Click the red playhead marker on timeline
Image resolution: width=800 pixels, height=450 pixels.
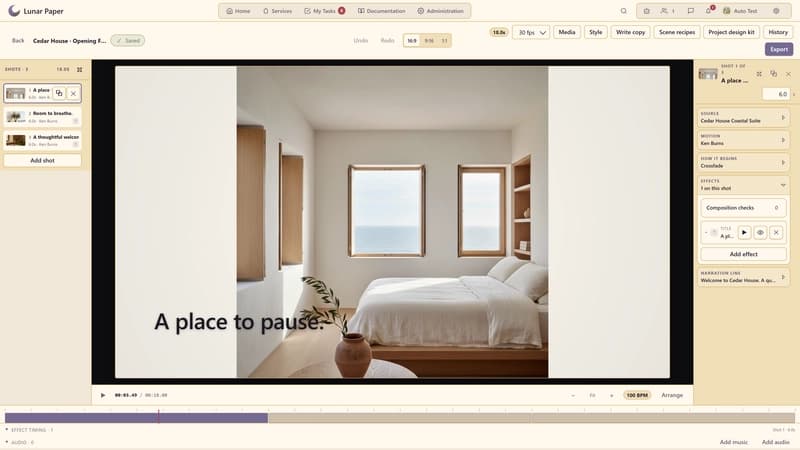point(159,416)
